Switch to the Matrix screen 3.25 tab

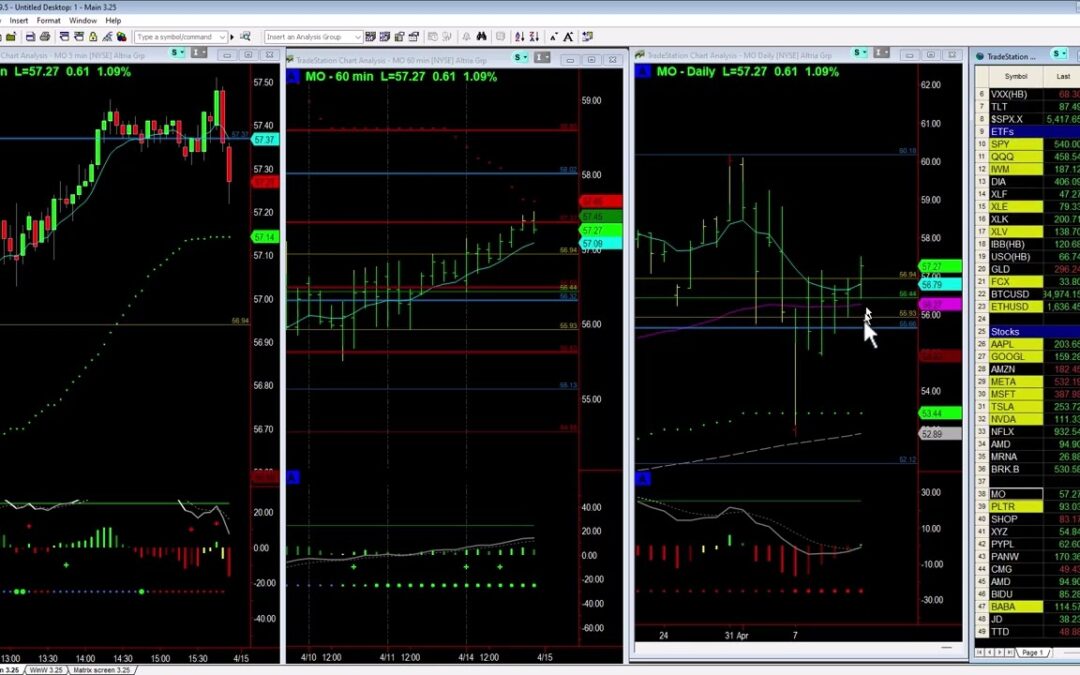tap(99, 669)
